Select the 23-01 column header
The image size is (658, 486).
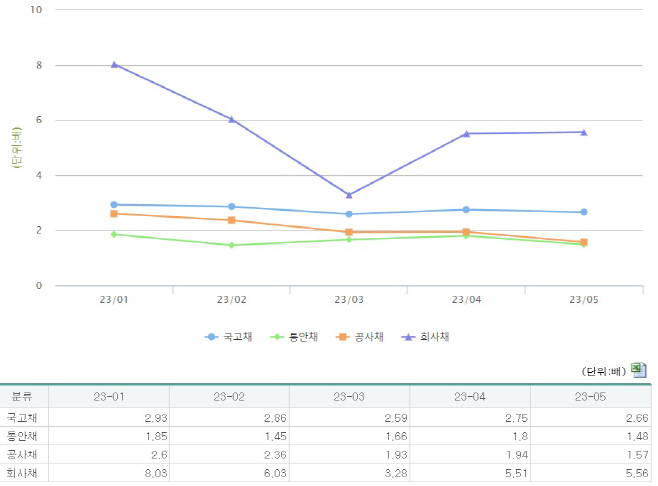pos(109,397)
